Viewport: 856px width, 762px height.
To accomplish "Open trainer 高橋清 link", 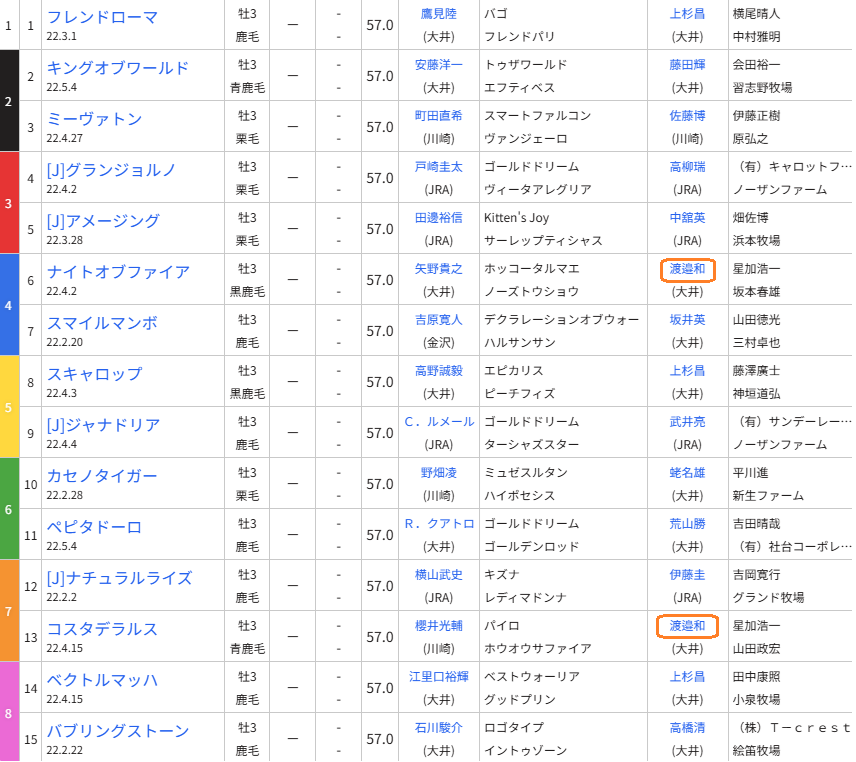I will pyautogui.click(x=687, y=728).
